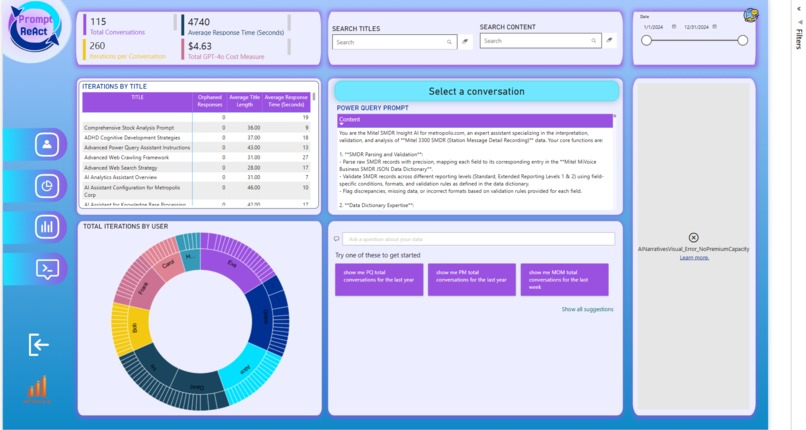Image resolution: width=806 pixels, height=430 pixels.
Task: Select row 'ADHD Cognitive Development Strategies'
Action: click(x=196, y=138)
